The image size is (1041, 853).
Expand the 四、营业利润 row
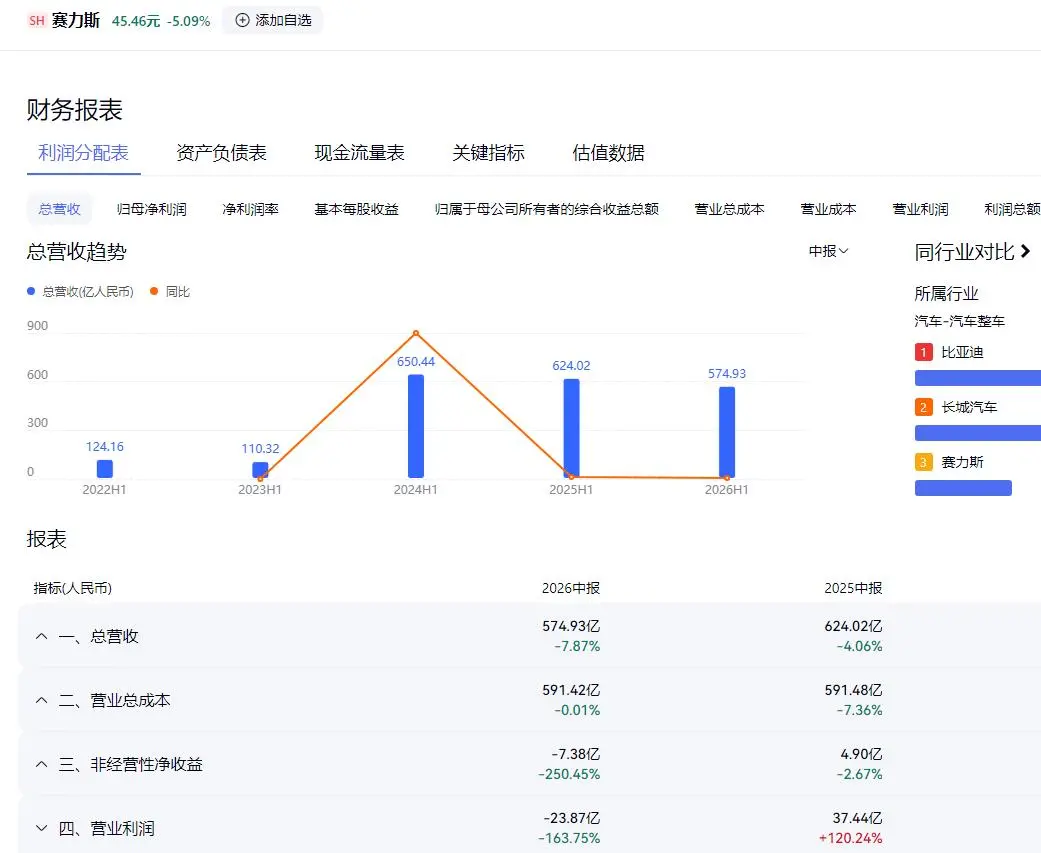pyautogui.click(x=42, y=828)
